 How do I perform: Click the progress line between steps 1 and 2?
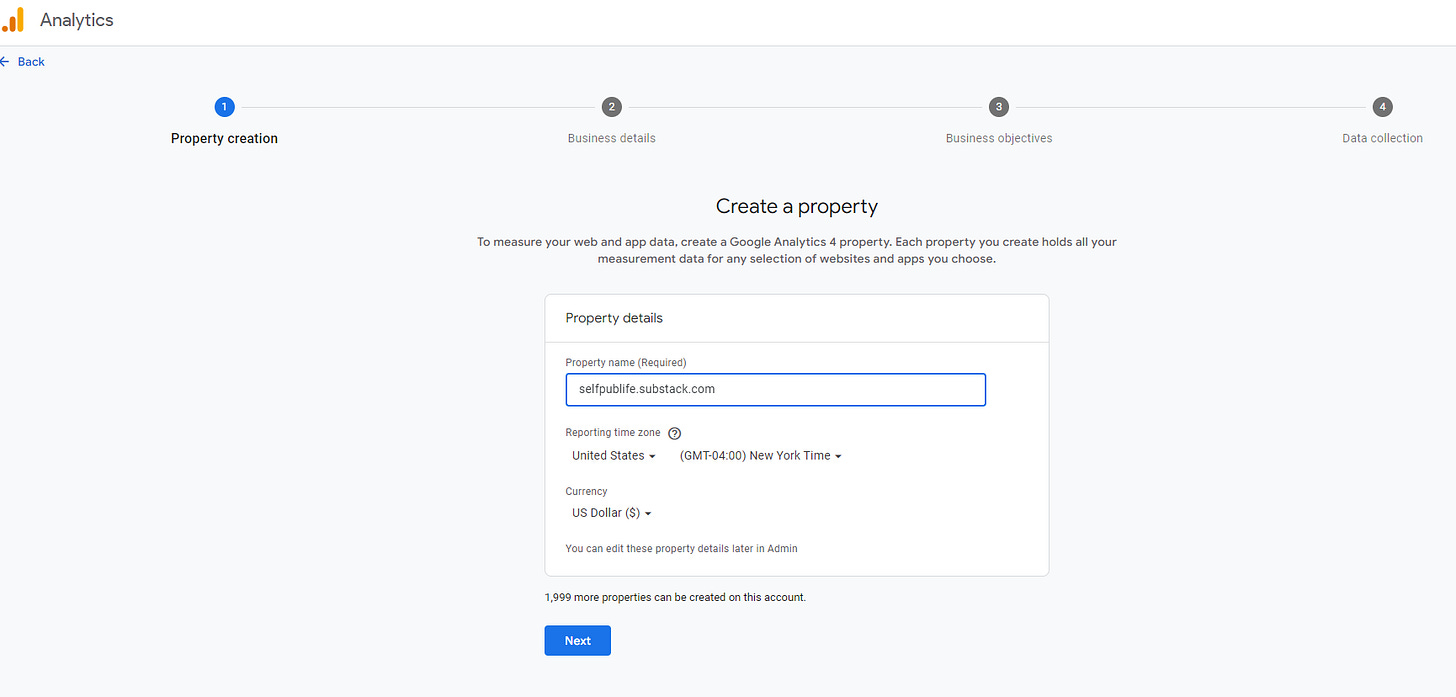pos(420,106)
